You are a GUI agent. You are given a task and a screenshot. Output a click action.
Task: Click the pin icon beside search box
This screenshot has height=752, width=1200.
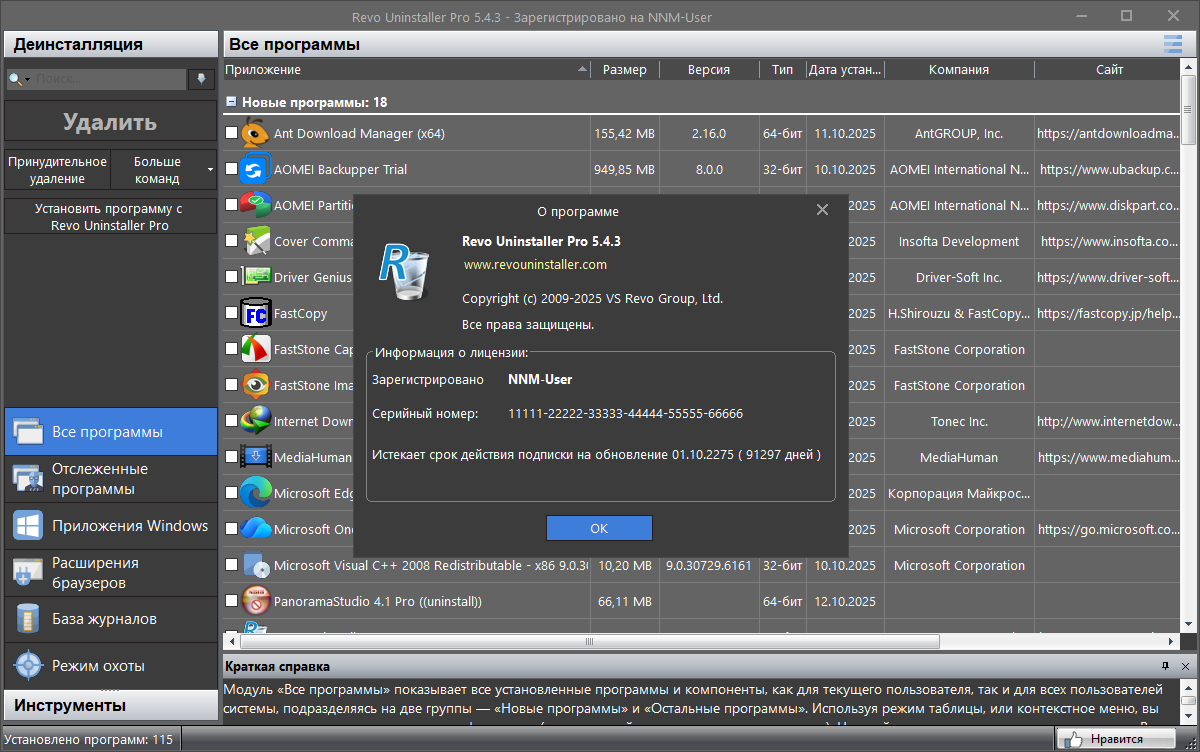click(202, 79)
